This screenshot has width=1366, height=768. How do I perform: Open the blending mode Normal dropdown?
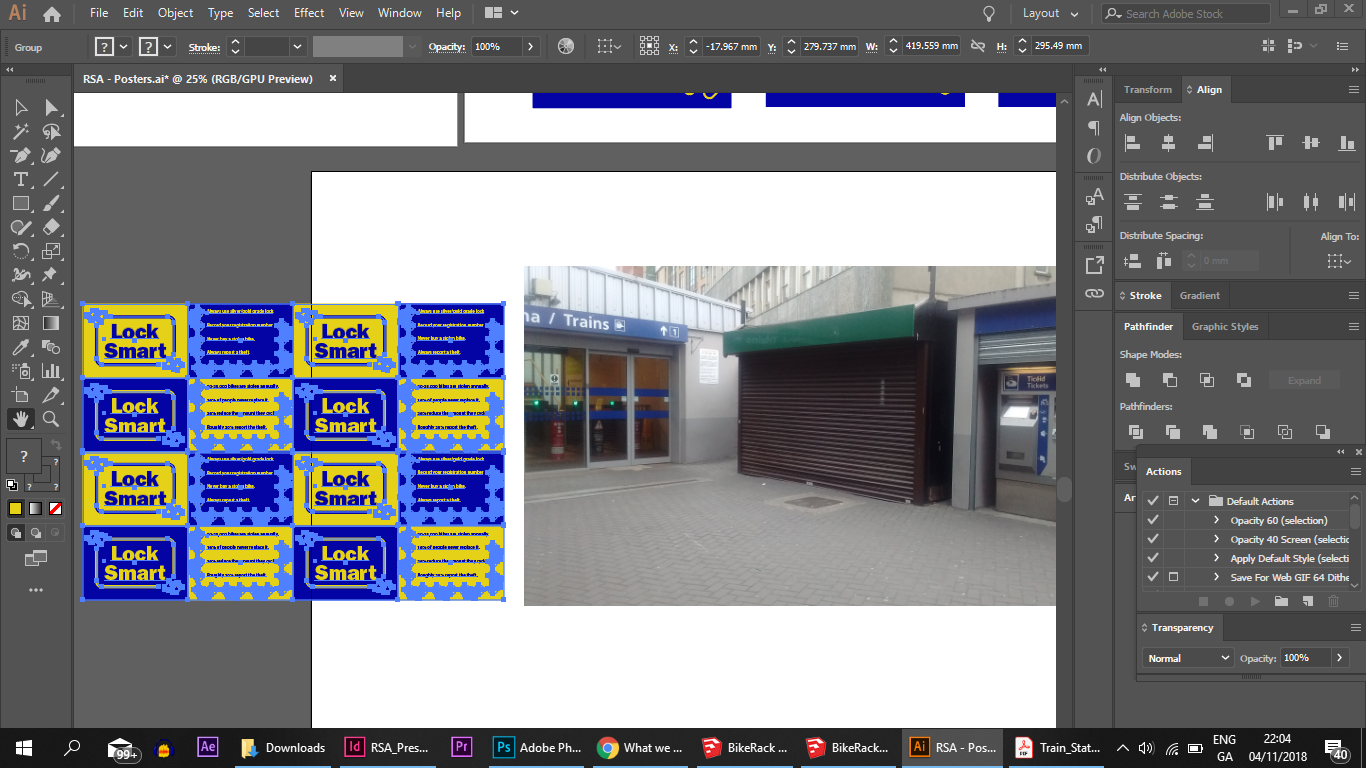point(1188,658)
